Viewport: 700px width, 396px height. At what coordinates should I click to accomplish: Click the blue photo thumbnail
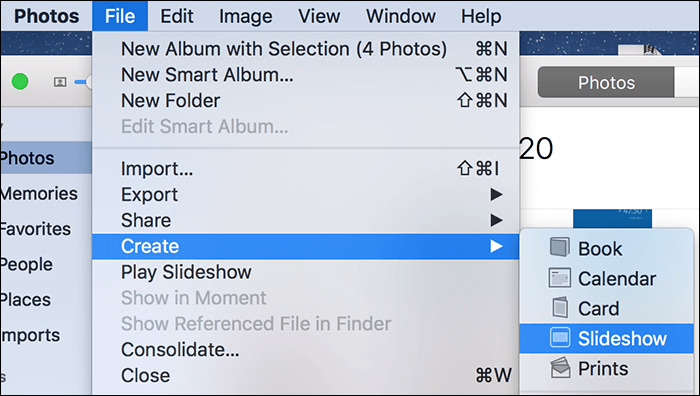click(x=612, y=219)
